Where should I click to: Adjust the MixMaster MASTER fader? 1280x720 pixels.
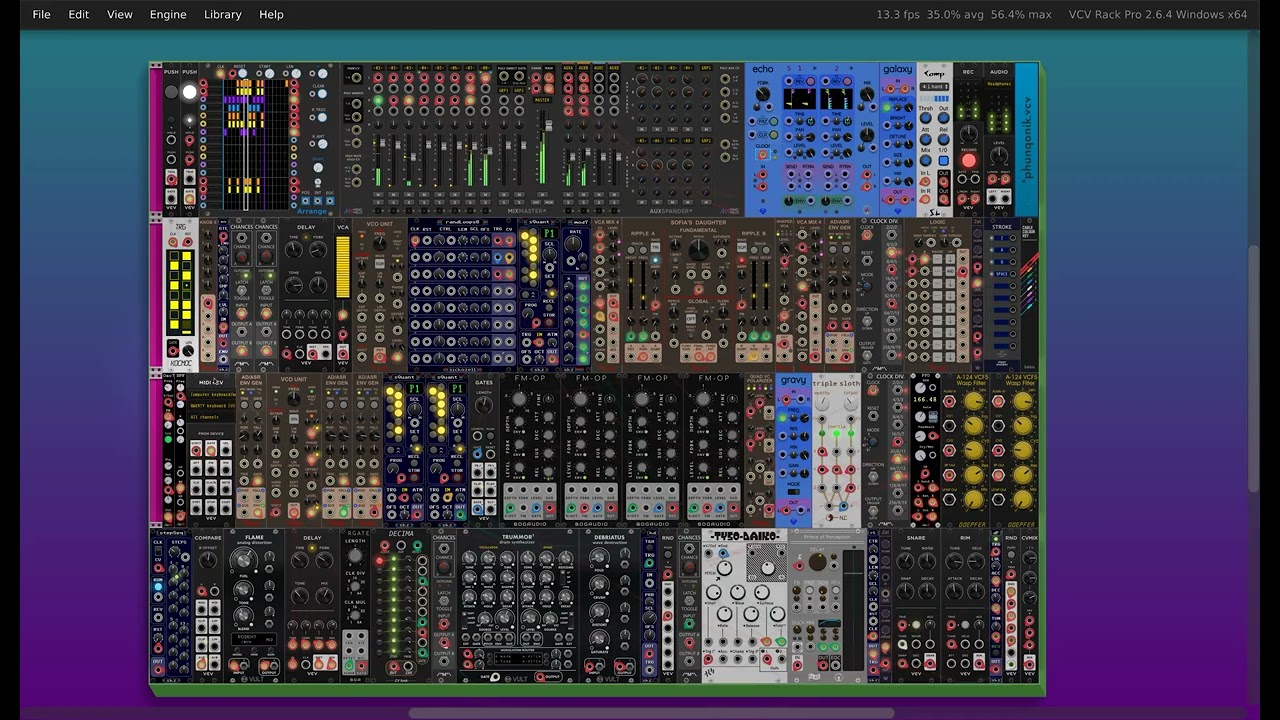click(x=549, y=126)
